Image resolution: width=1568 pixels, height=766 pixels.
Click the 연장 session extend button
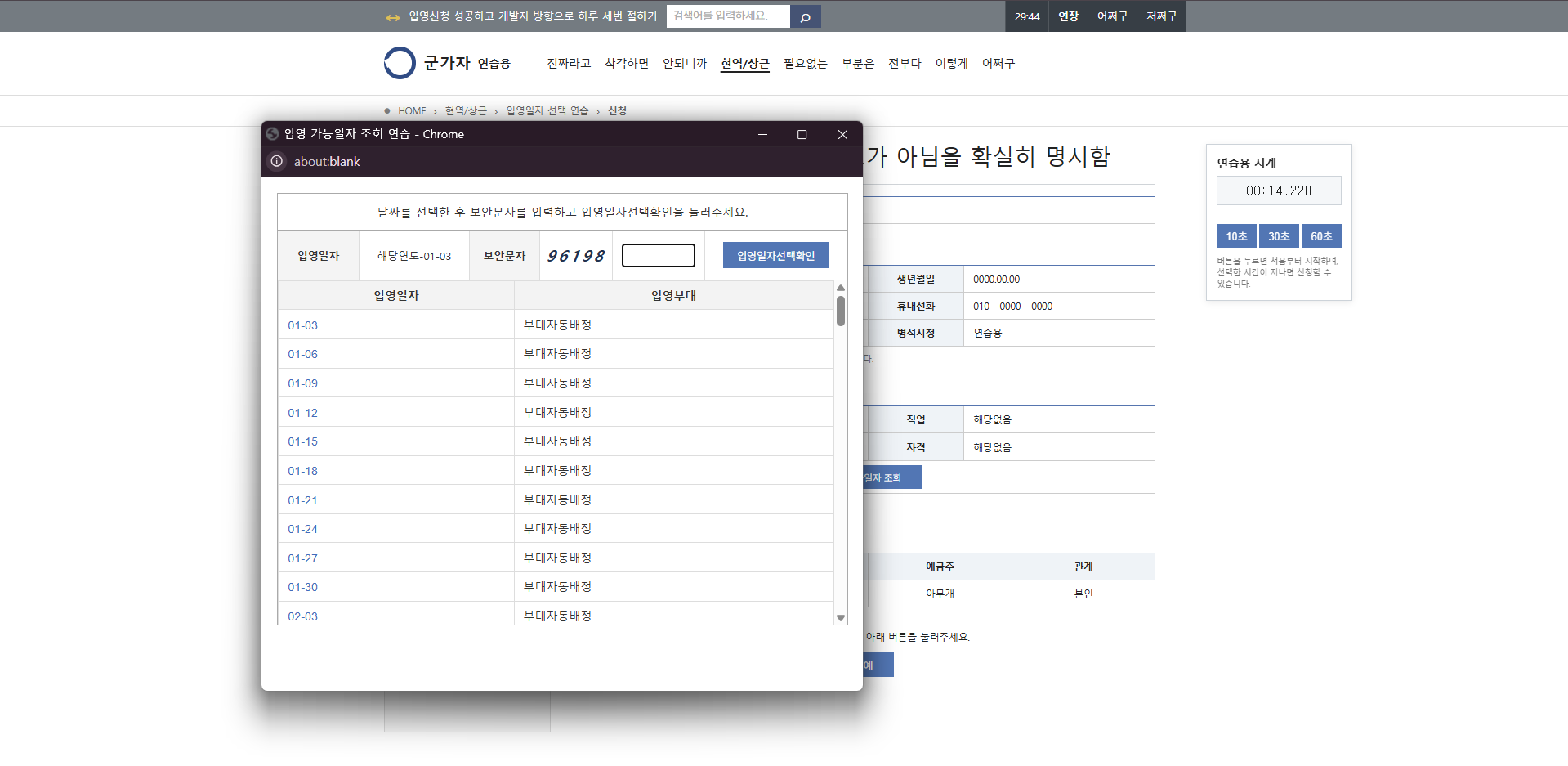pyautogui.click(x=1068, y=16)
